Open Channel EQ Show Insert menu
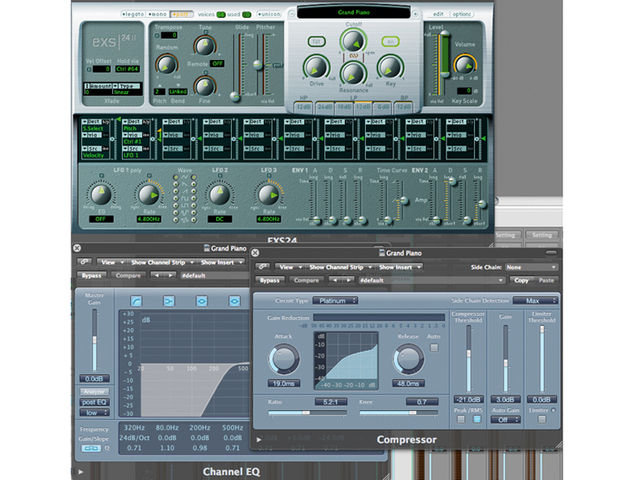The image size is (640, 480). coord(220,262)
